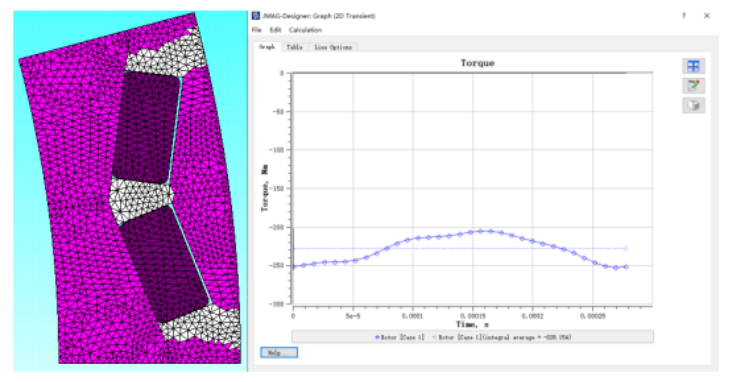
Task: Click the 0.0001 tick label on time axis
Action: click(x=412, y=316)
